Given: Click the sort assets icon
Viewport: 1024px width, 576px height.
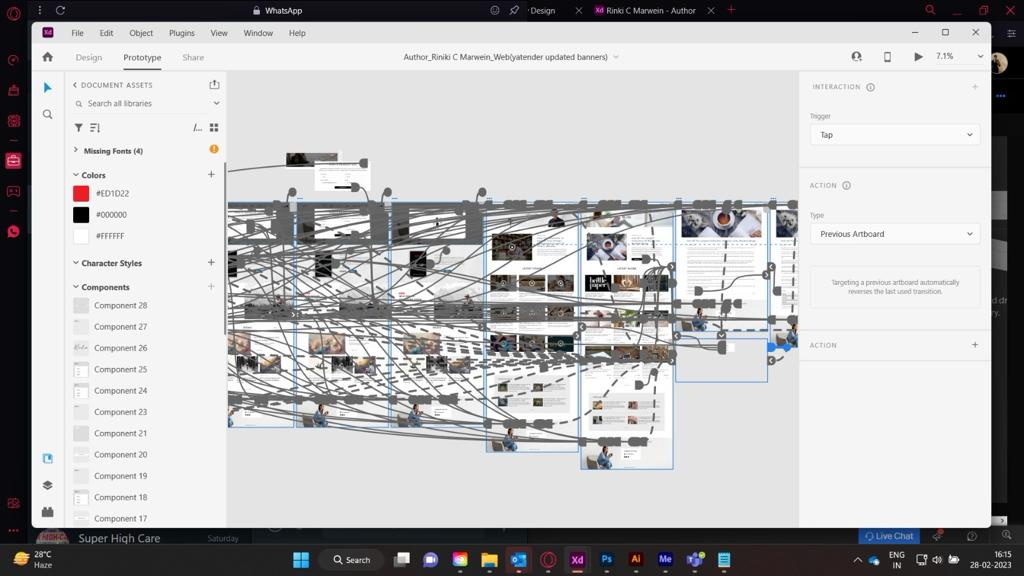Looking at the screenshot, I should pos(95,127).
